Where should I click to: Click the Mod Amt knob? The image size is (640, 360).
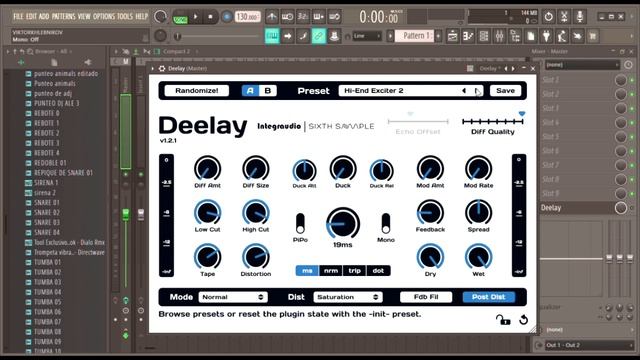tap(430, 169)
